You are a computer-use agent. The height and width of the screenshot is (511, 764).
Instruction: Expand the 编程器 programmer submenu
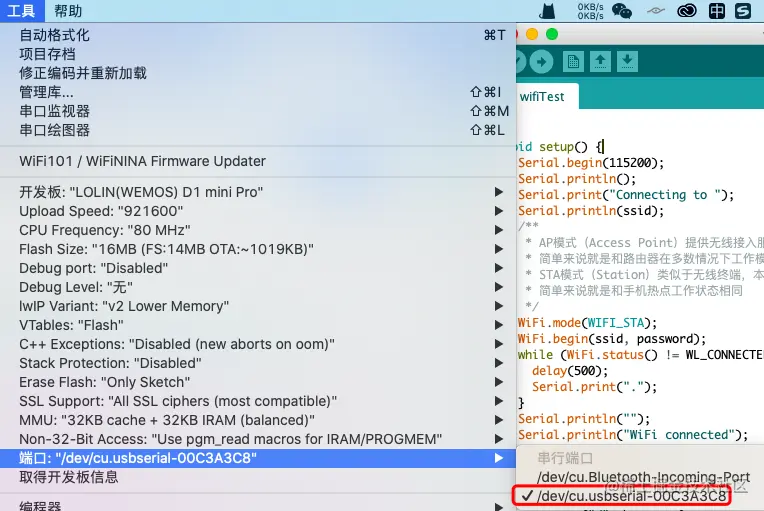pos(258,506)
